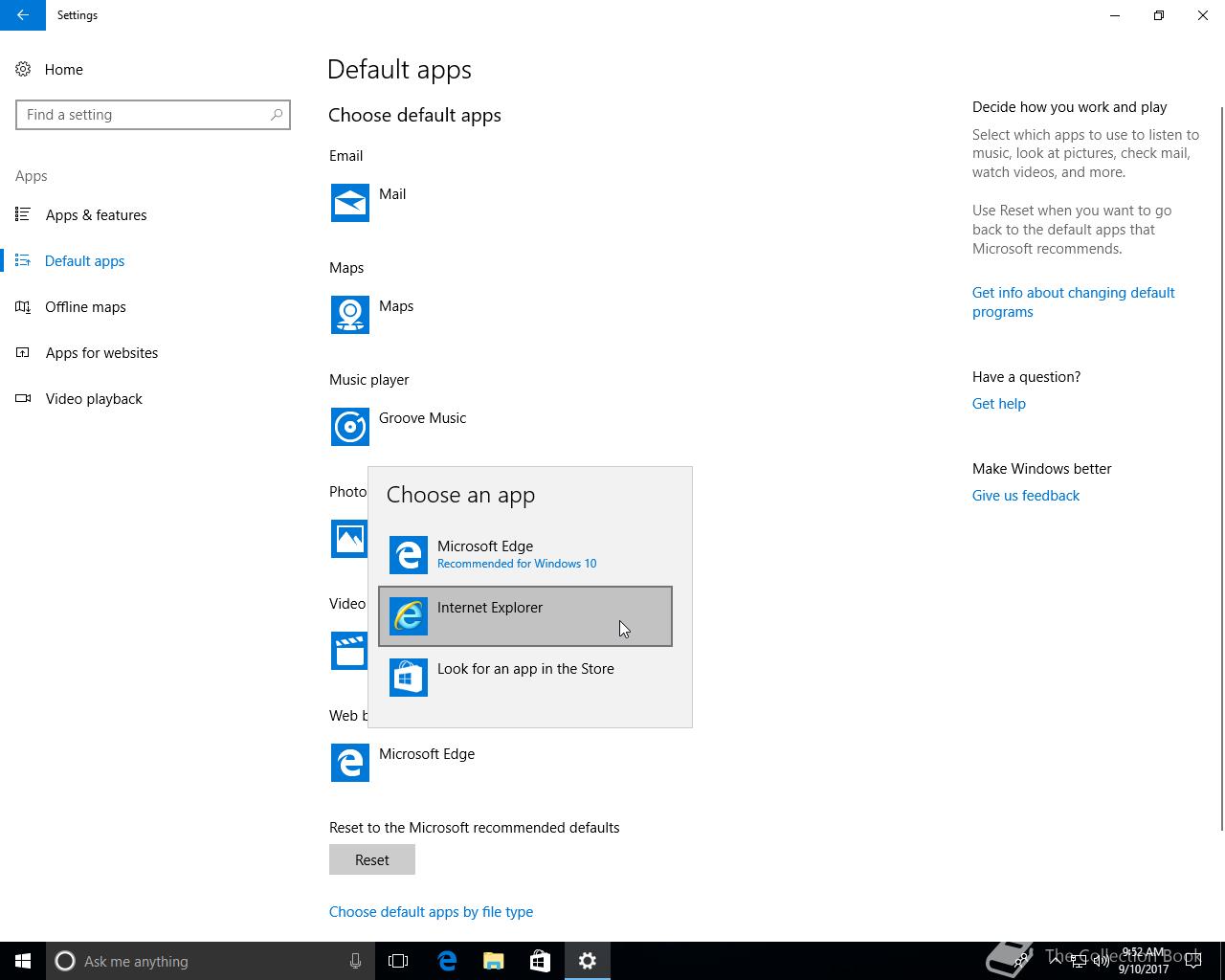Open Get info about changing default programs
Screen dimensions: 1225x980
[x=1073, y=302]
